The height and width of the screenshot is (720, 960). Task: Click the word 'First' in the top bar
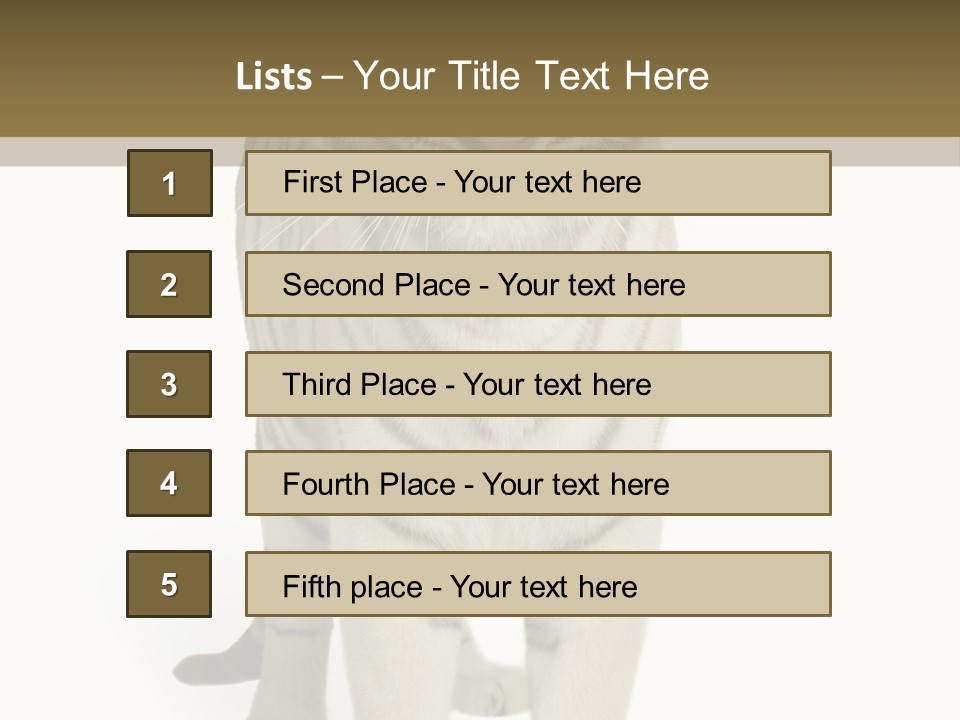coord(312,182)
